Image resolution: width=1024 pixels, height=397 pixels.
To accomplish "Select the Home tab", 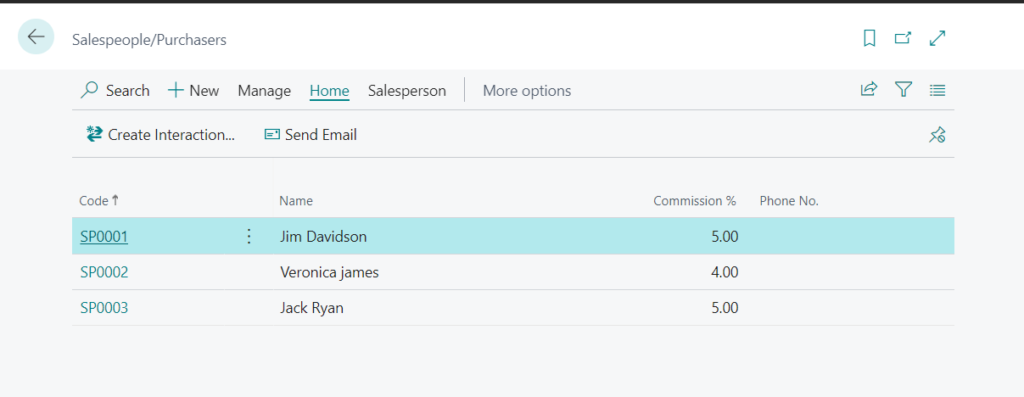I will 329,91.
